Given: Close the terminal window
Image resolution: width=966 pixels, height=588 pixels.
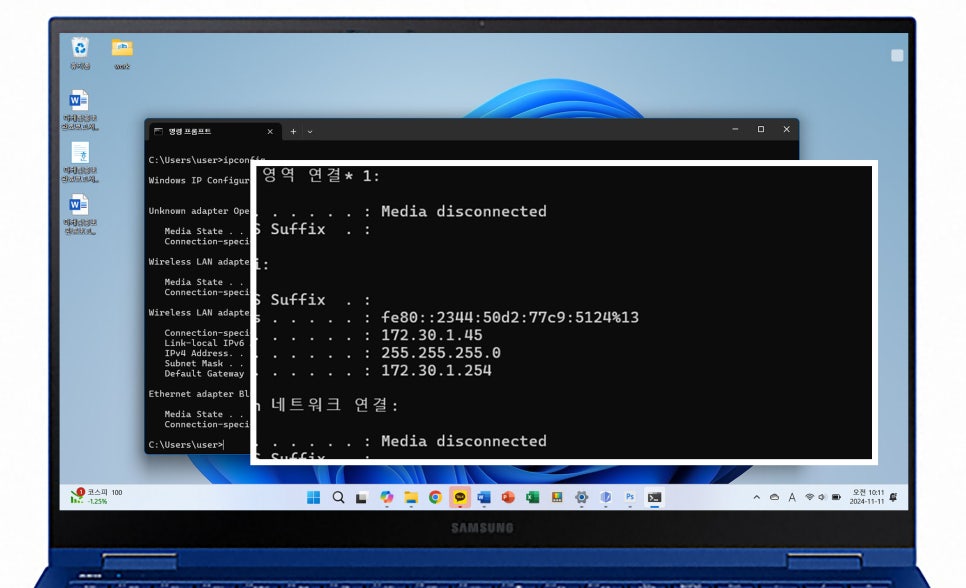Looking at the screenshot, I should coord(787,129).
